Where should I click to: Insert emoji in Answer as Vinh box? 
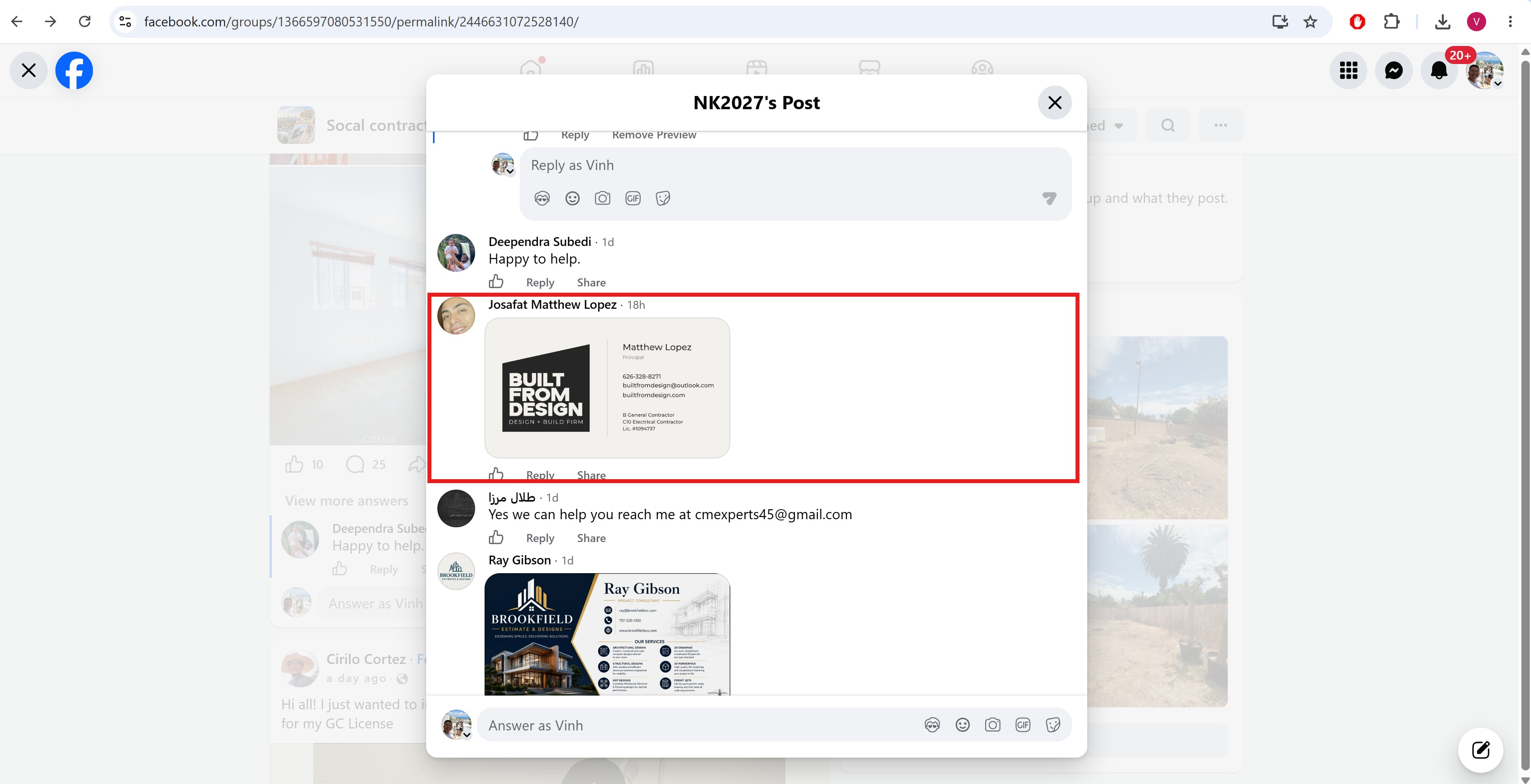click(x=963, y=725)
